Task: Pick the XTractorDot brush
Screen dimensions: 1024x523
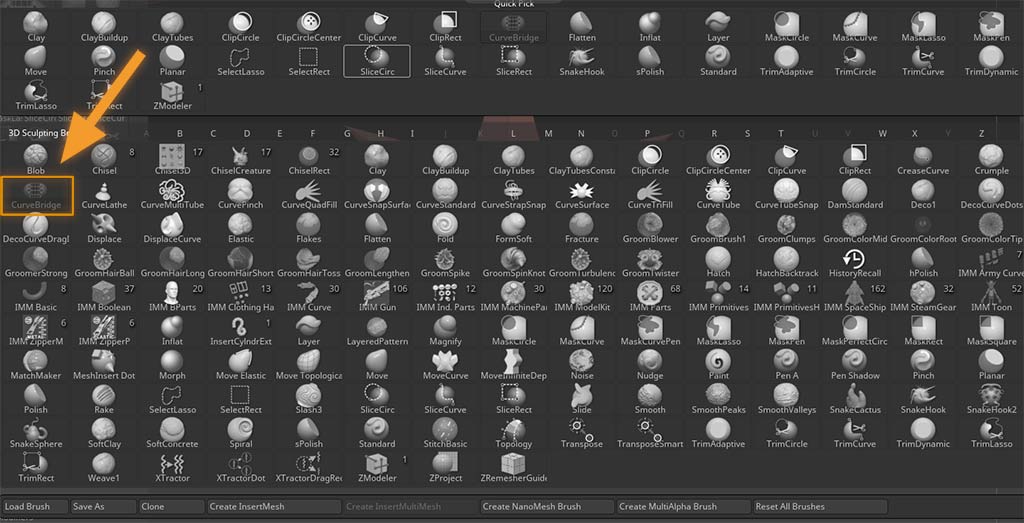Action: (x=240, y=466)
